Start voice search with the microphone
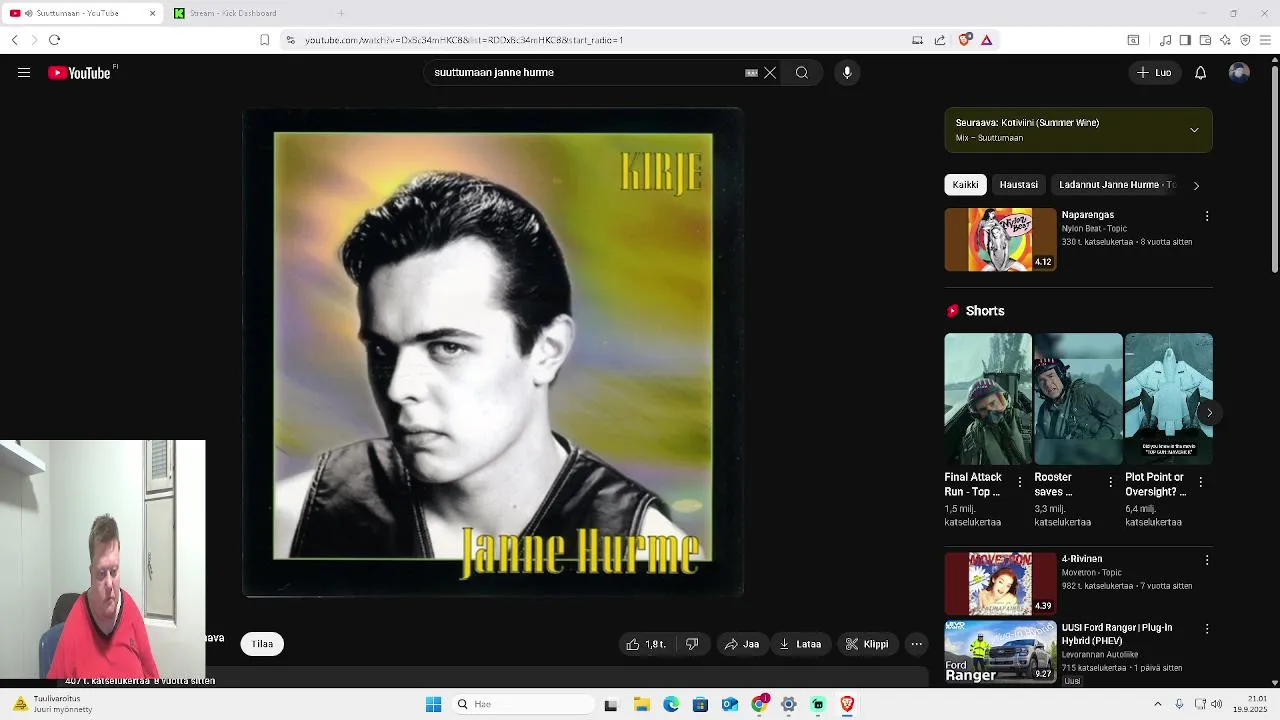Viewport: 1280px width, 720px height. (x=847, y=73)
